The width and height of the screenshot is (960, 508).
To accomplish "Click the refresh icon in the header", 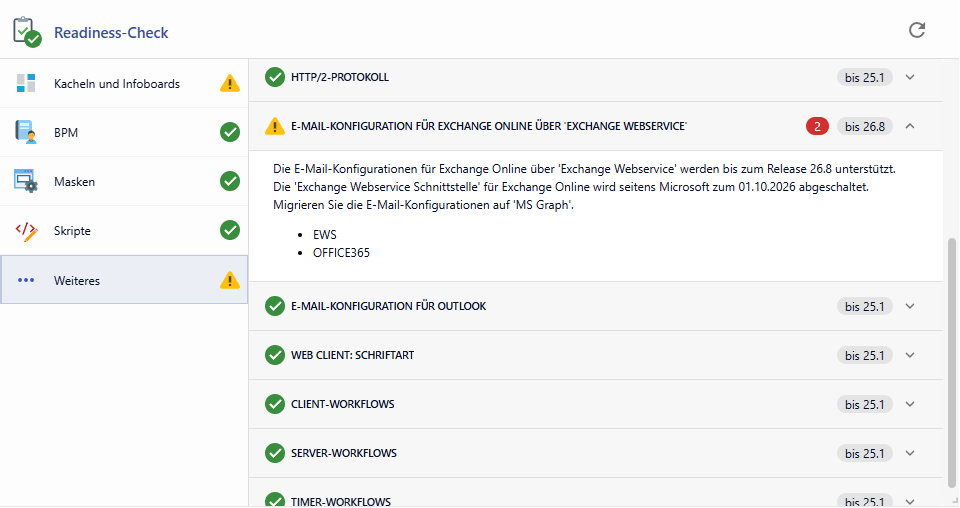I will coord(916,30).
